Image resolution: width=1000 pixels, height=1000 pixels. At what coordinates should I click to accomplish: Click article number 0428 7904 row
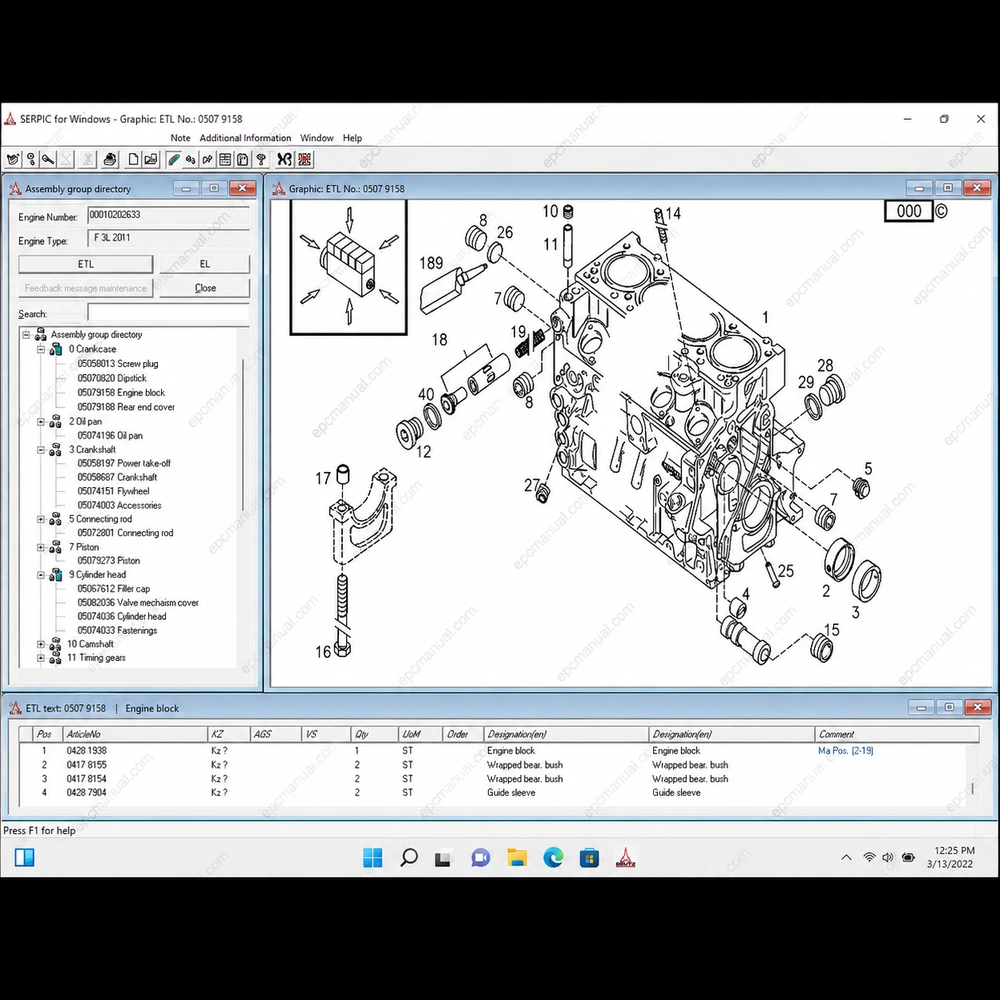[87, 793]
